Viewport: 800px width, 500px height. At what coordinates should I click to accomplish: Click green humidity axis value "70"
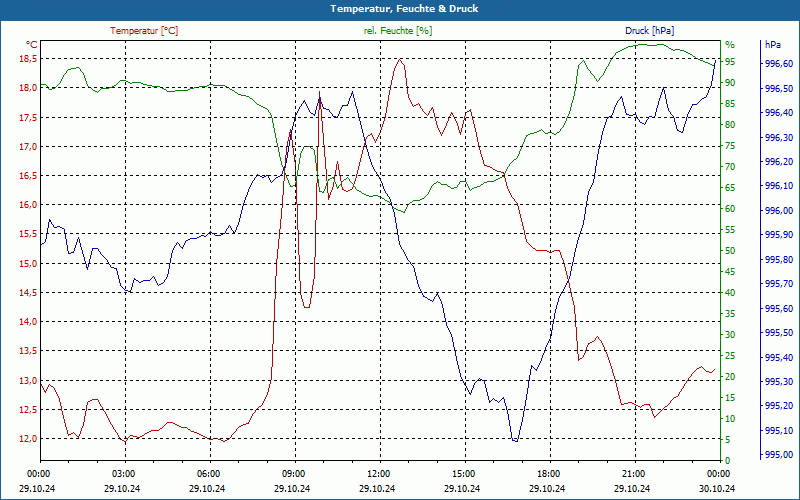pyautogui.click(x=730, y=166)
